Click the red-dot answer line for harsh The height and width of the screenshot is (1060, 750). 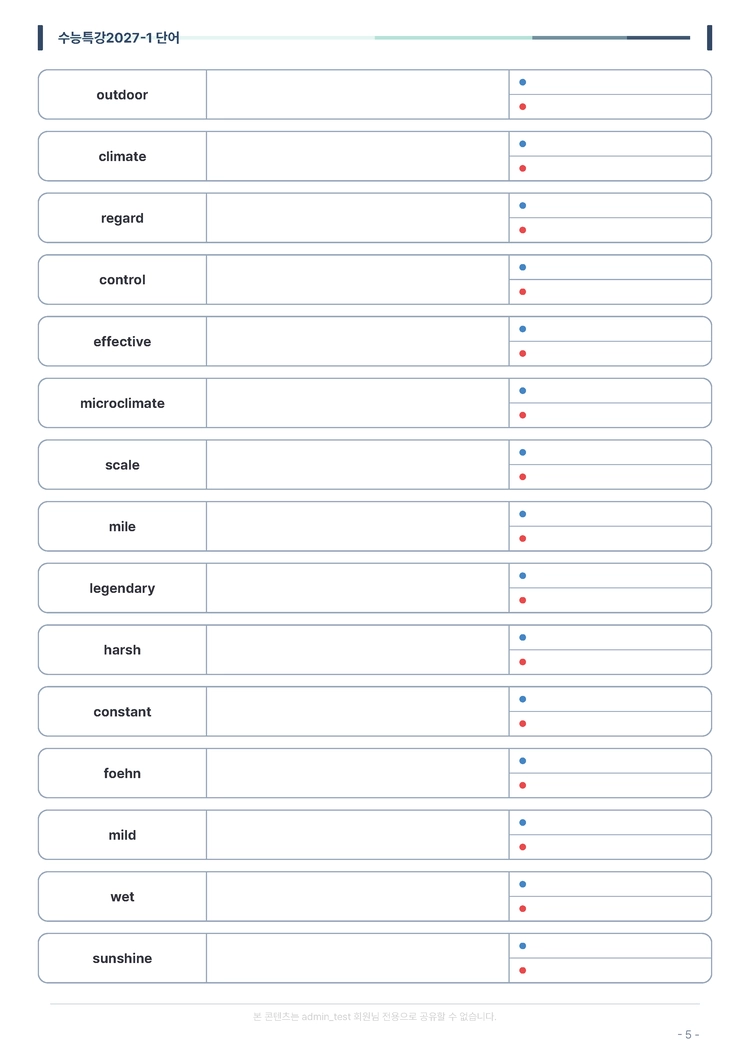(610, 662)
